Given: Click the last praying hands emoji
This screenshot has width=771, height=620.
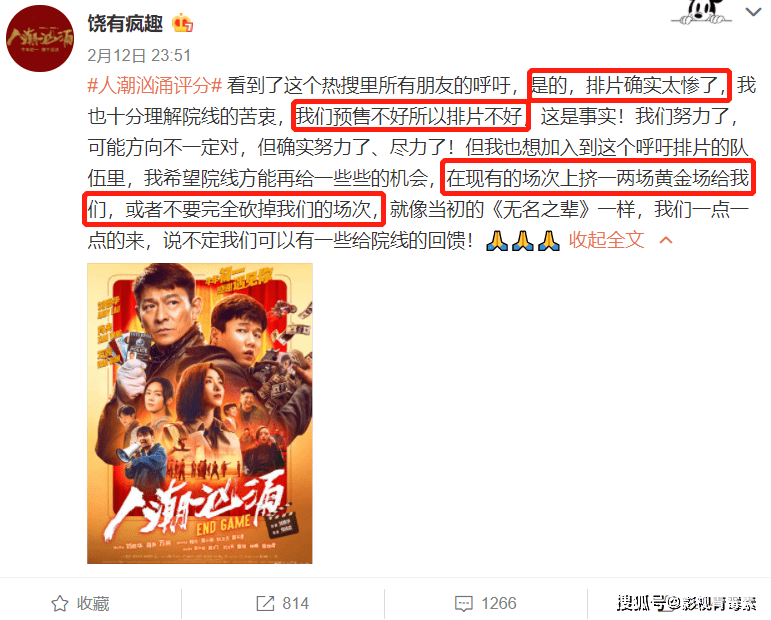Looking at the screenshot, I should pyautogui.click(x=548, y=240).
